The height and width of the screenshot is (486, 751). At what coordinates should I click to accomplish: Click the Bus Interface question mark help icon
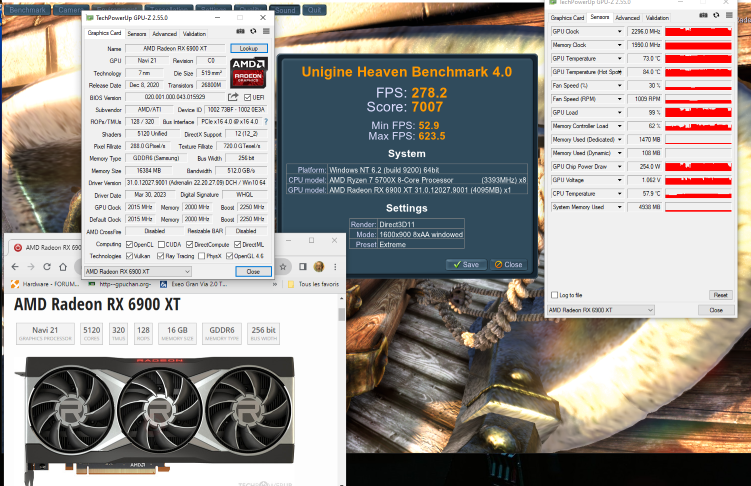click(x=266, y=122)
